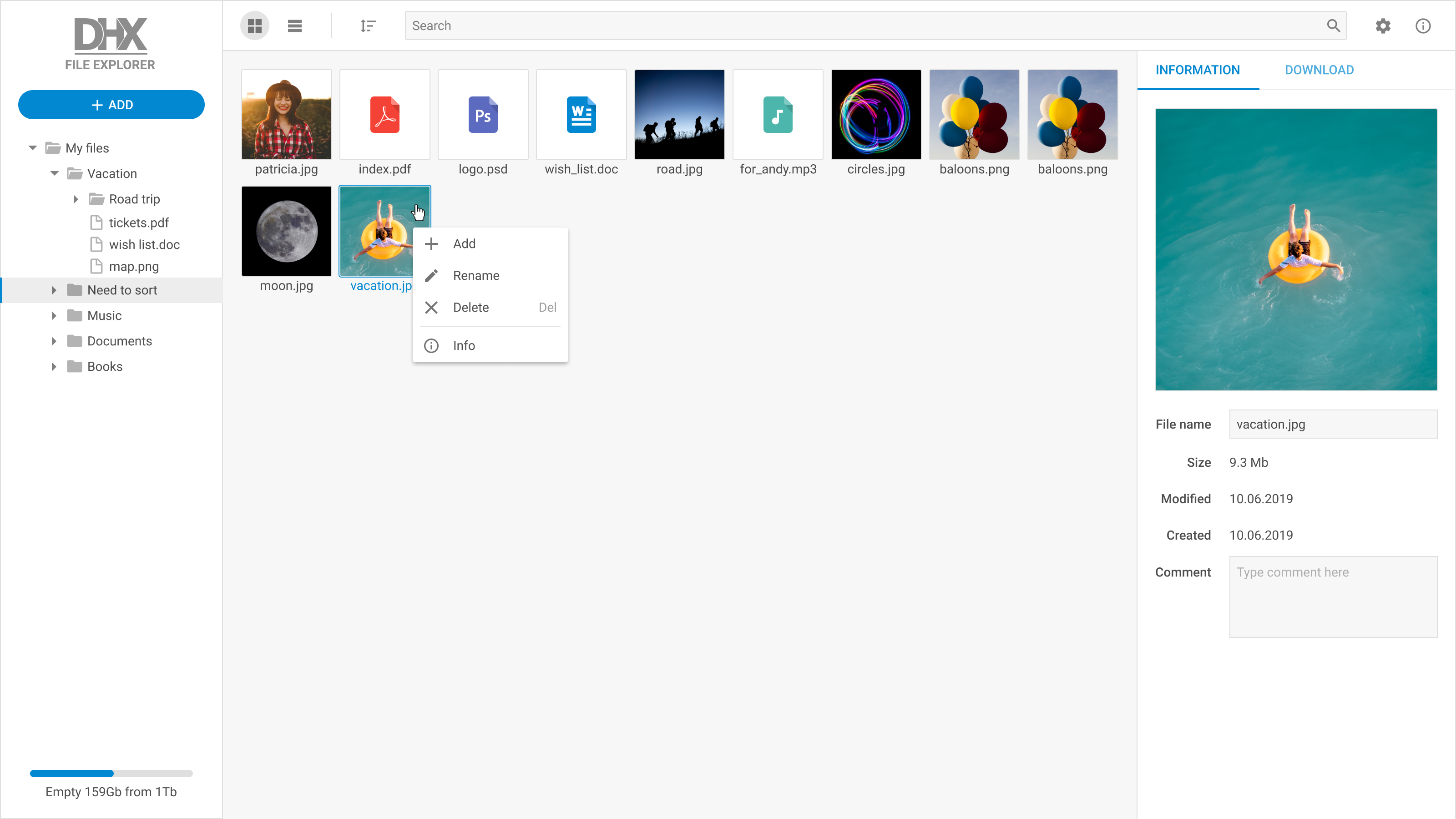Click the info icon in top toolbar
The height and width of the screenshot is (819, 1456).
(1423, 25)
